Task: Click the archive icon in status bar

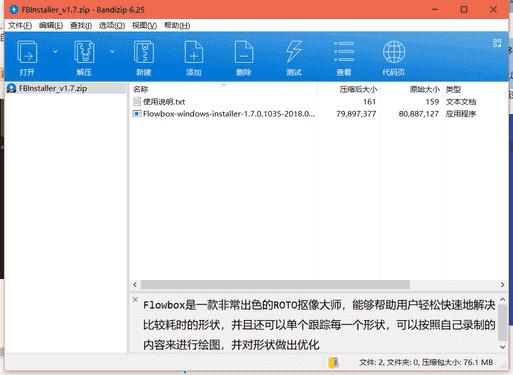Action: point(333,363)
